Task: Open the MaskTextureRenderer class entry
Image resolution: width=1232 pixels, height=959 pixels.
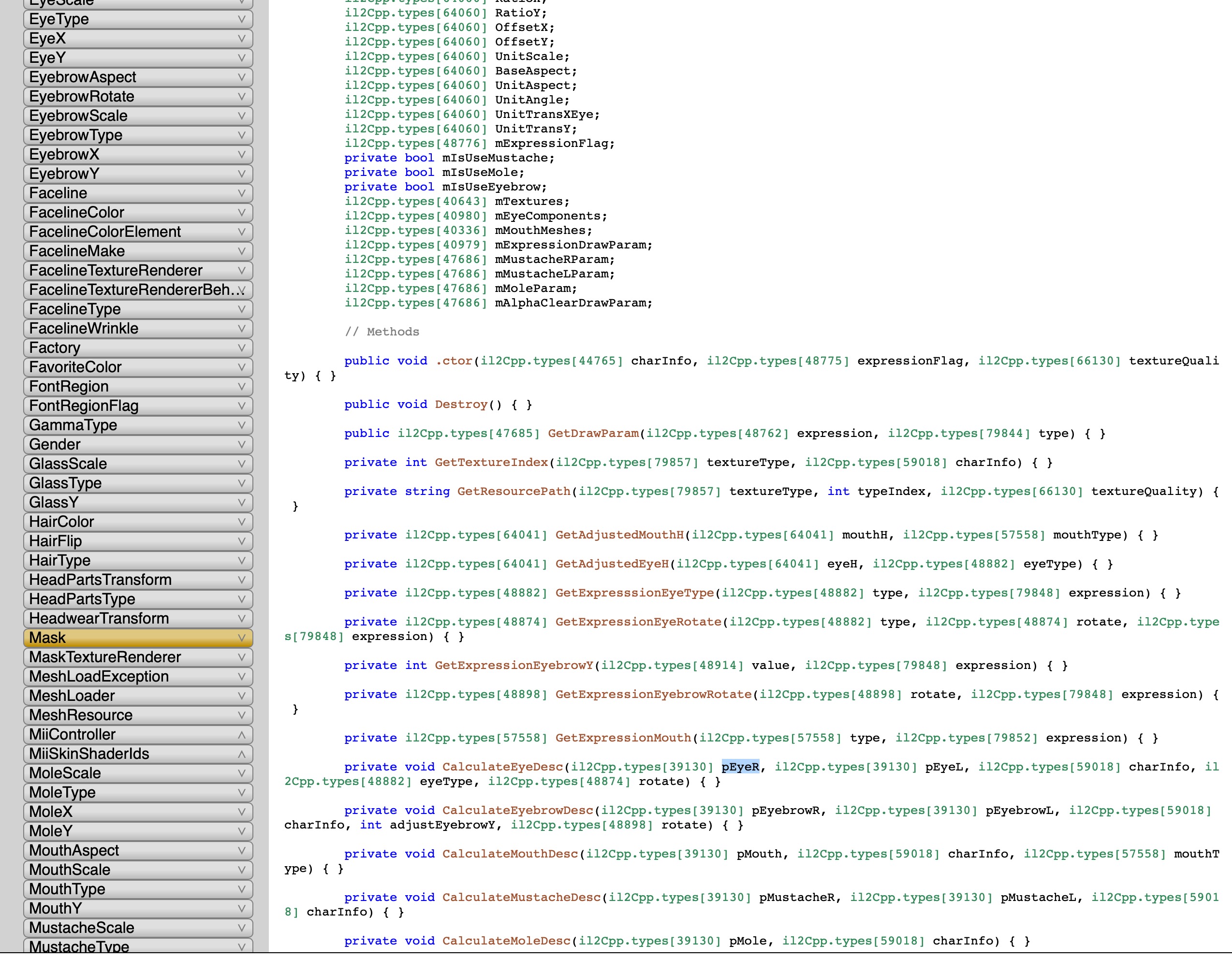Action: [105, 657]
